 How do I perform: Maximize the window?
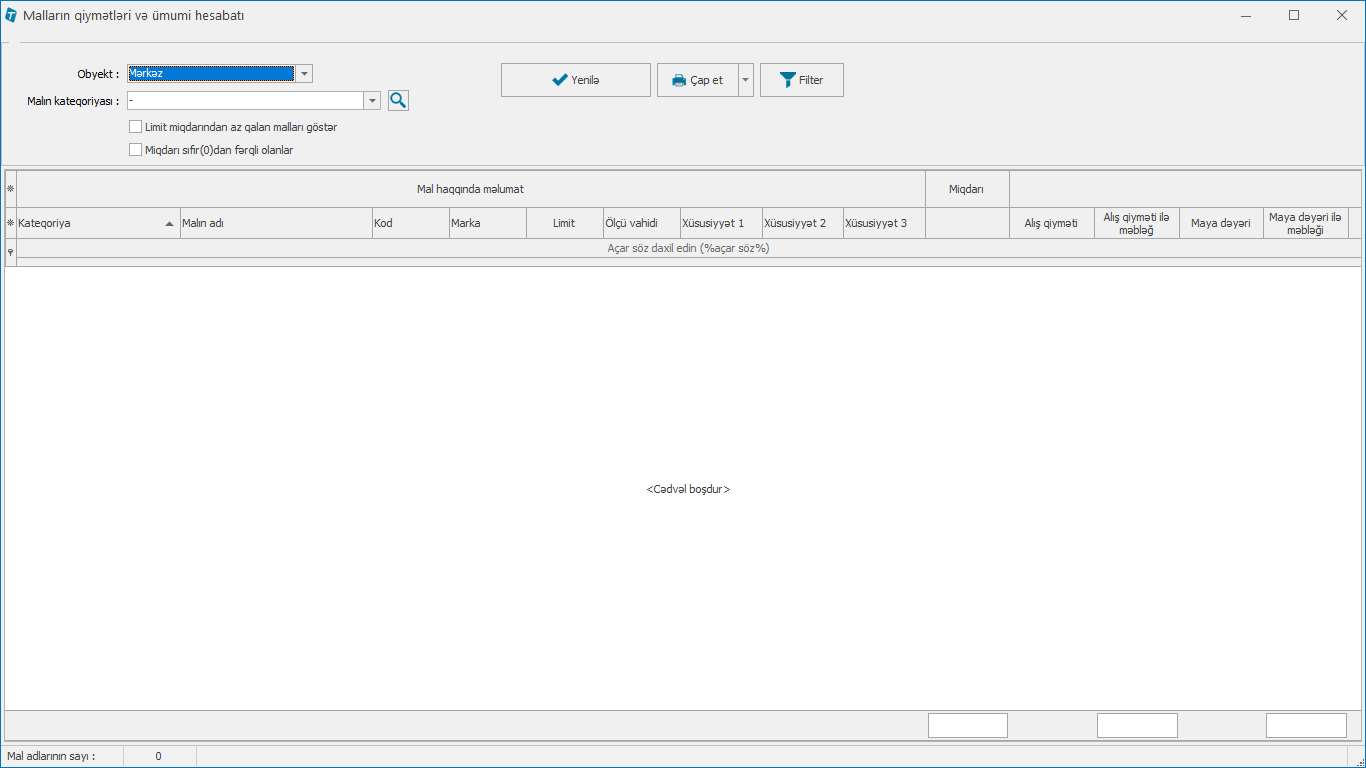[1294, 16]
